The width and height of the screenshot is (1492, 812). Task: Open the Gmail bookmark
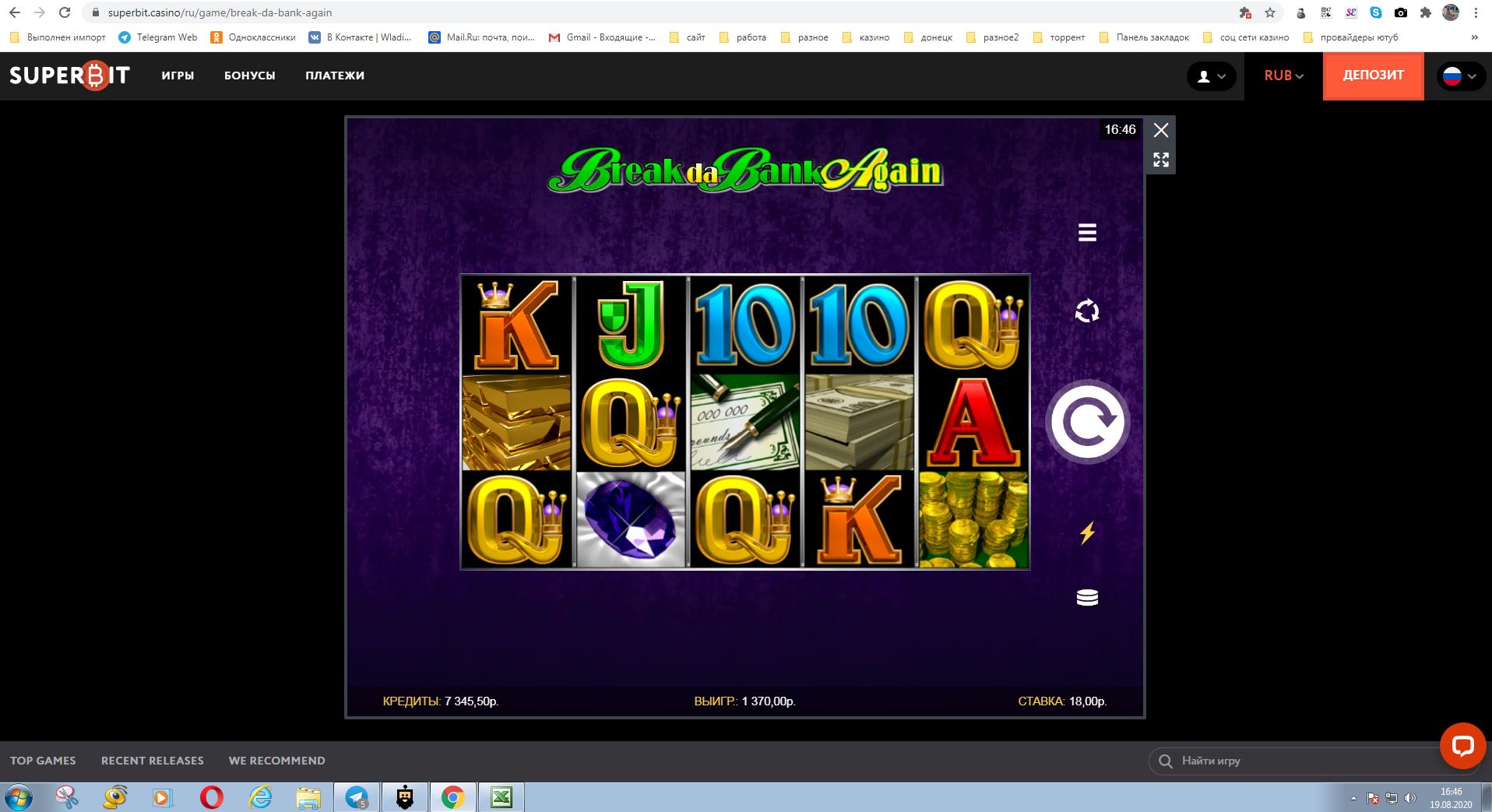click(x=602, y=37)
